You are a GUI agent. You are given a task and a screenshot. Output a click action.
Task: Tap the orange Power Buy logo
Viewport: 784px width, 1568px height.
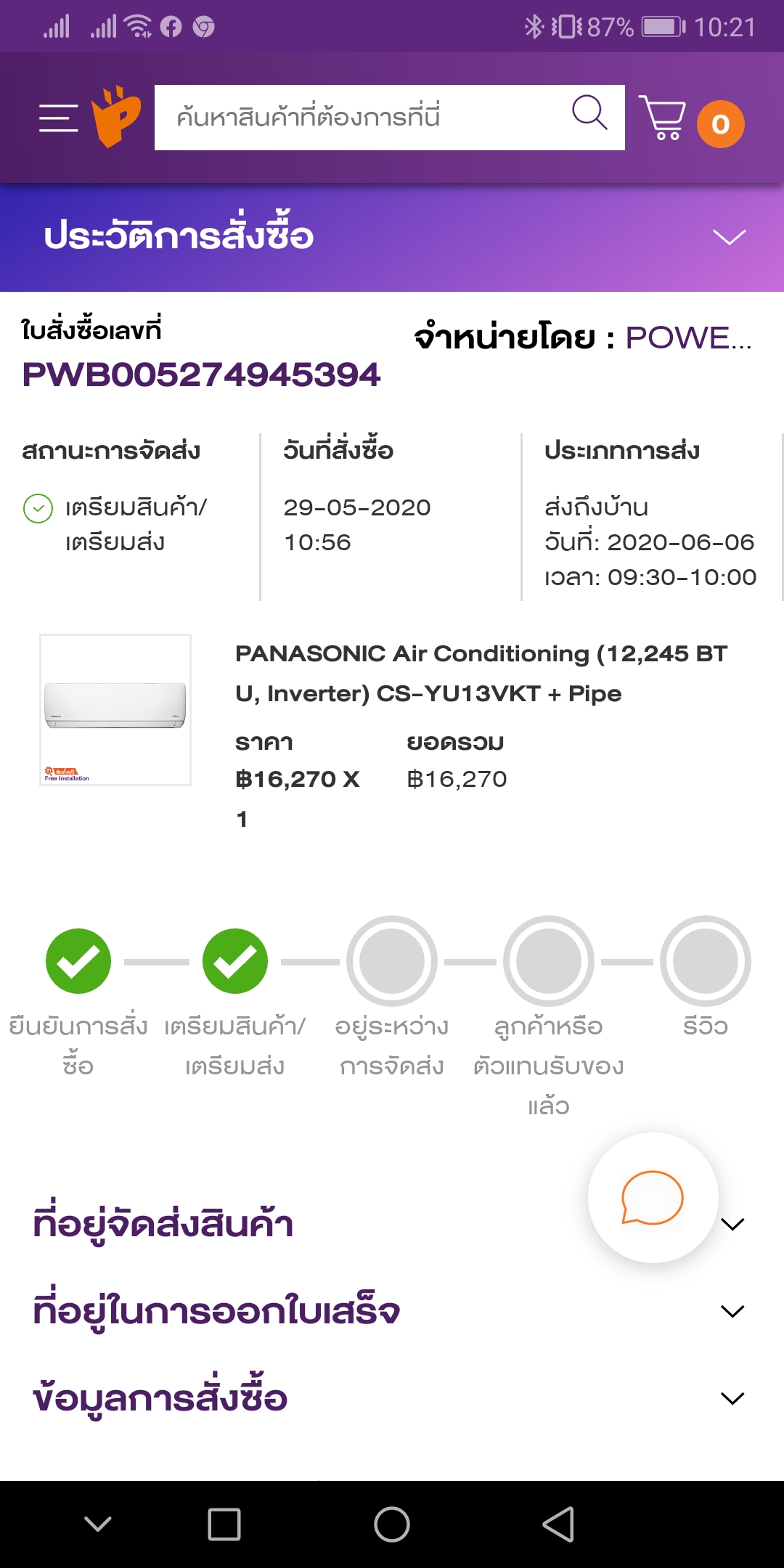(116, 117)
